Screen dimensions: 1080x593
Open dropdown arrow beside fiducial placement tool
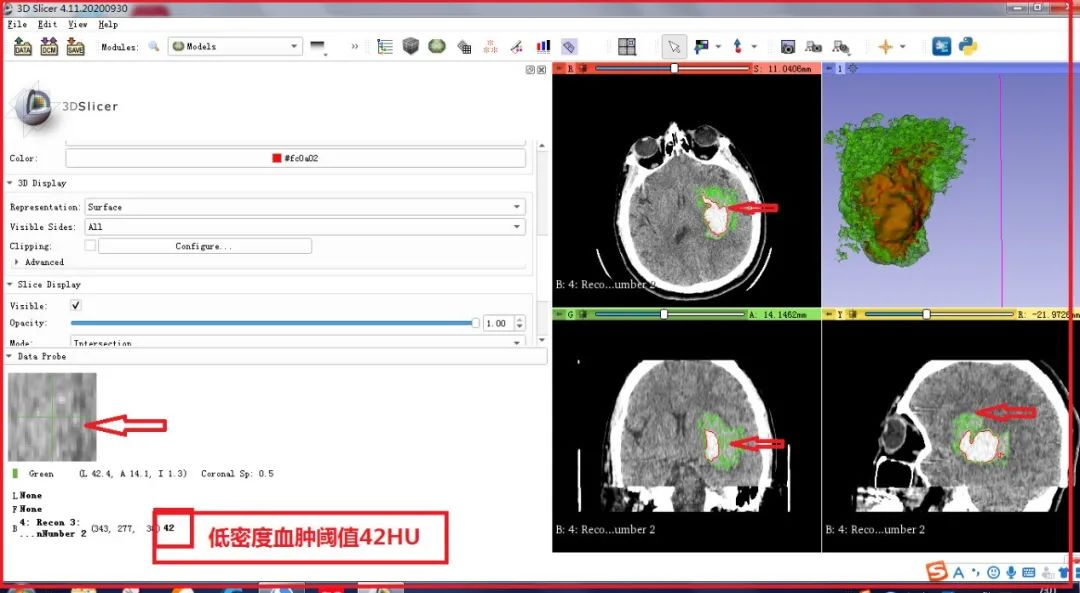coord(754,47)
